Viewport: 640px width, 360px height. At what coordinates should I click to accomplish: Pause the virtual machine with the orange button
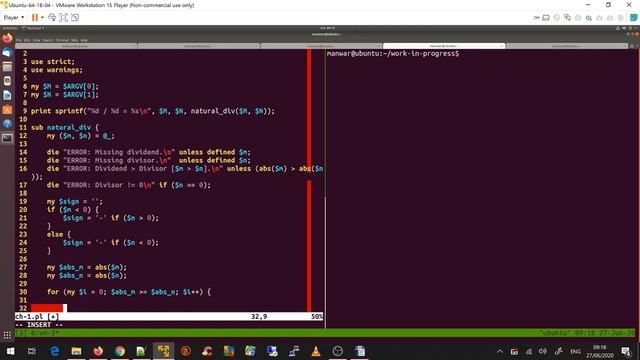(35, 18)
